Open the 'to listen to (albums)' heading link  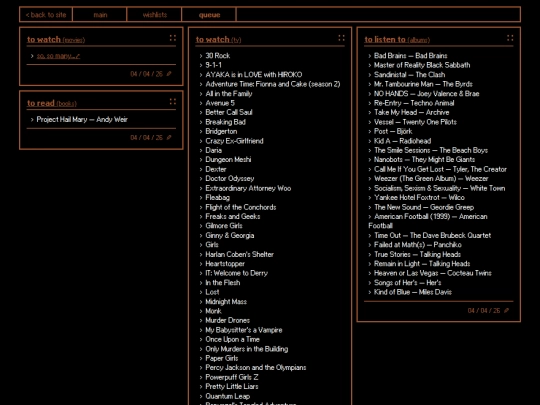(x=397, y=40)
